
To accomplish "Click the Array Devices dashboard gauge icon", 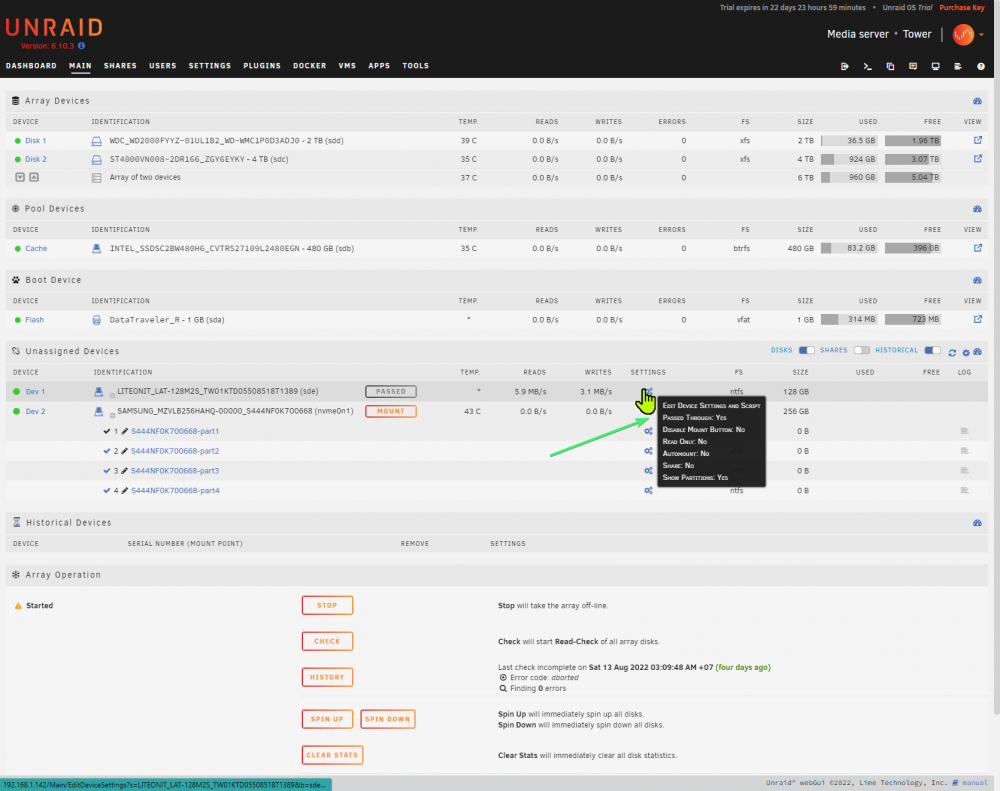I will pos(977,101).
